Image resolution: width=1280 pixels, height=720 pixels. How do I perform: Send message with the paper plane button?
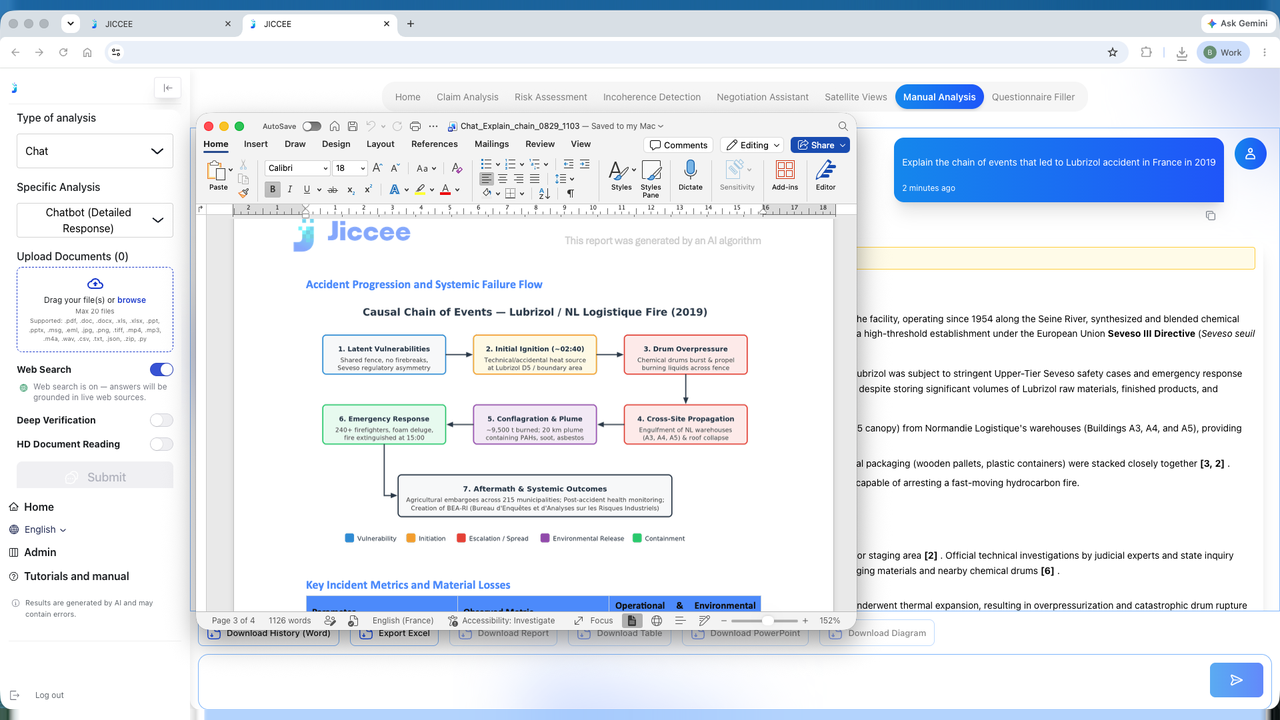[x=1236, y=680]
